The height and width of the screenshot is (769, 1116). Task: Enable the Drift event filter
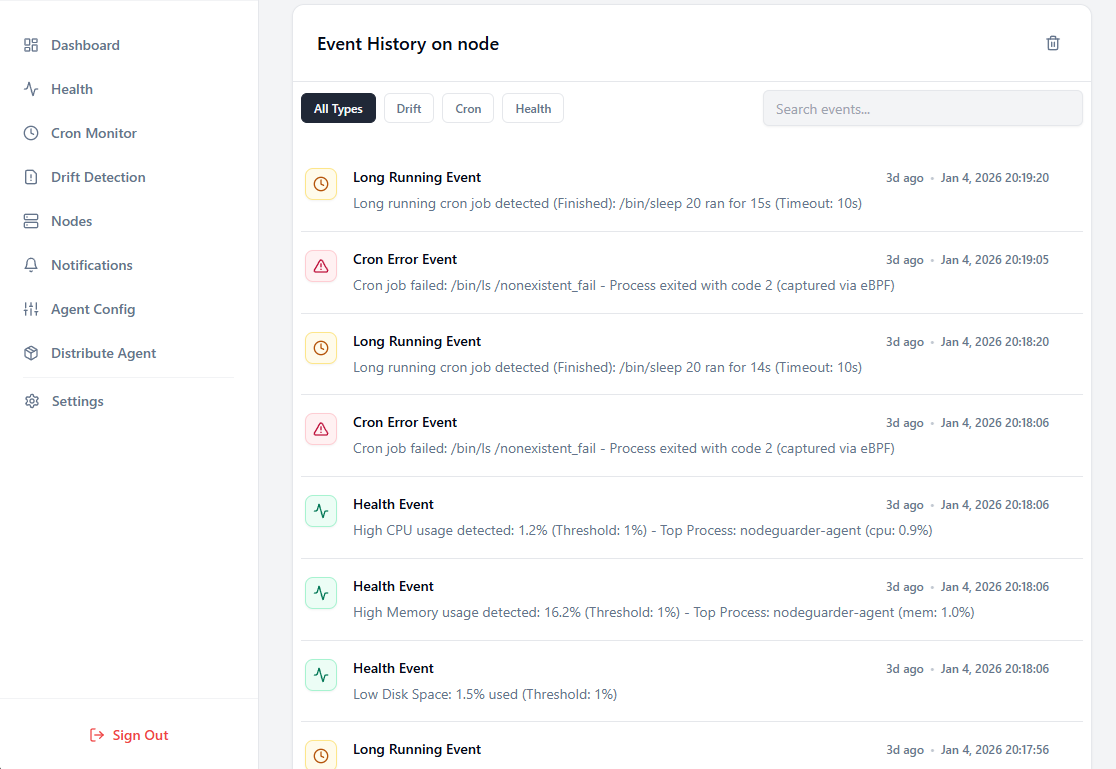(408, 108)
